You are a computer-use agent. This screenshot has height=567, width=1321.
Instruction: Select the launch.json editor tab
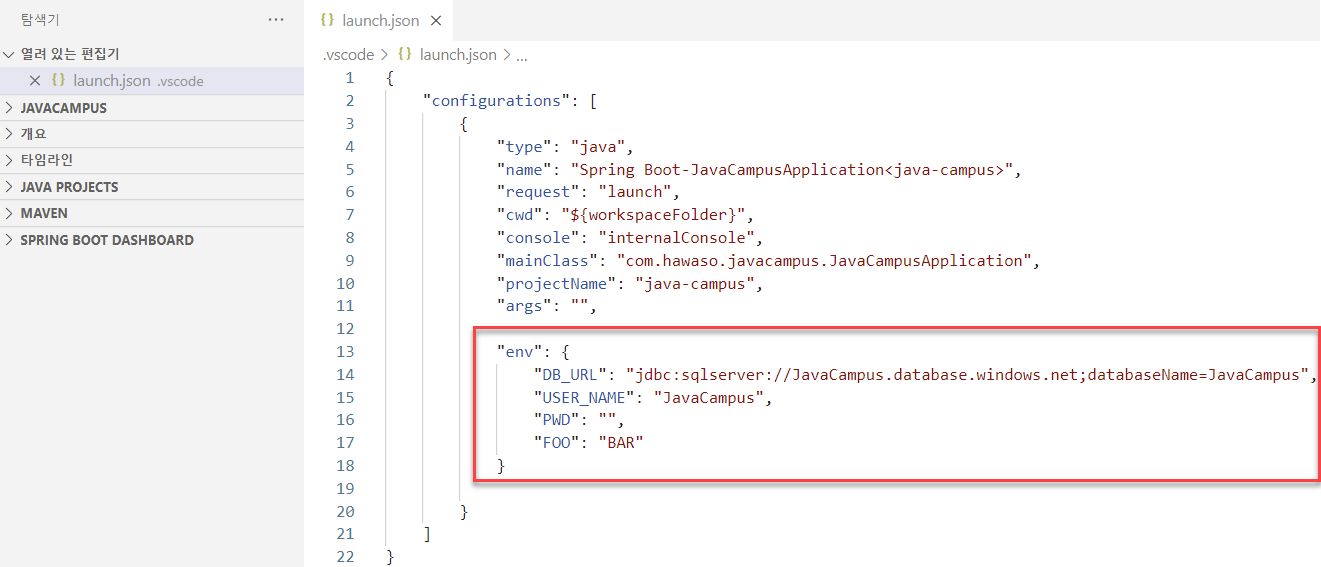coord(380,21)
